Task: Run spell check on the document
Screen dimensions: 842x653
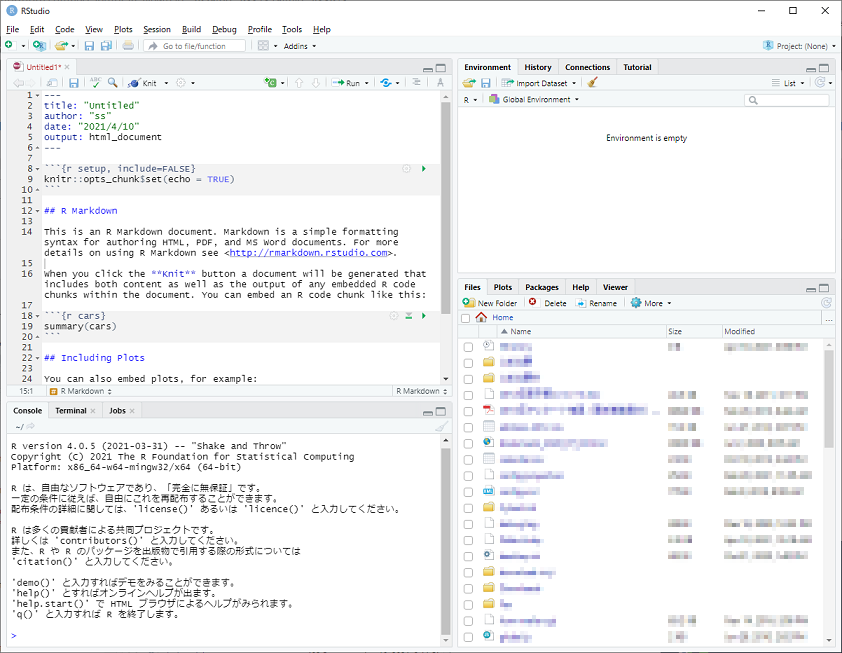Action: tap(96, 82)
